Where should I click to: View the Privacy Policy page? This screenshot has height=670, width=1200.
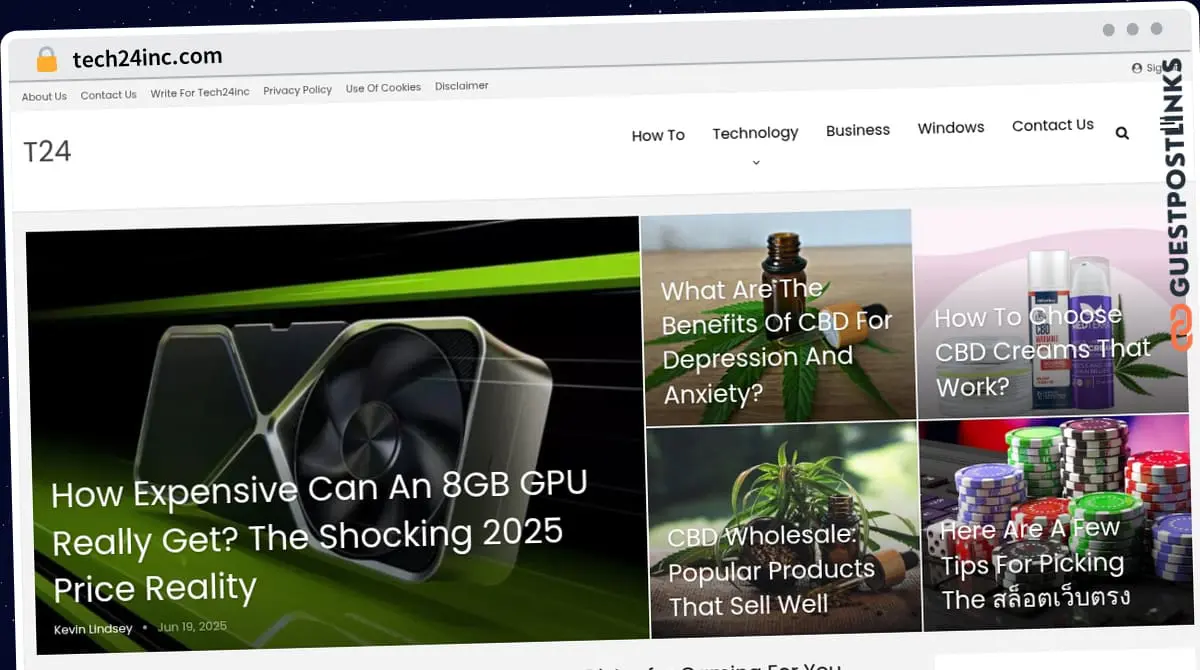(x=298, y=90)
